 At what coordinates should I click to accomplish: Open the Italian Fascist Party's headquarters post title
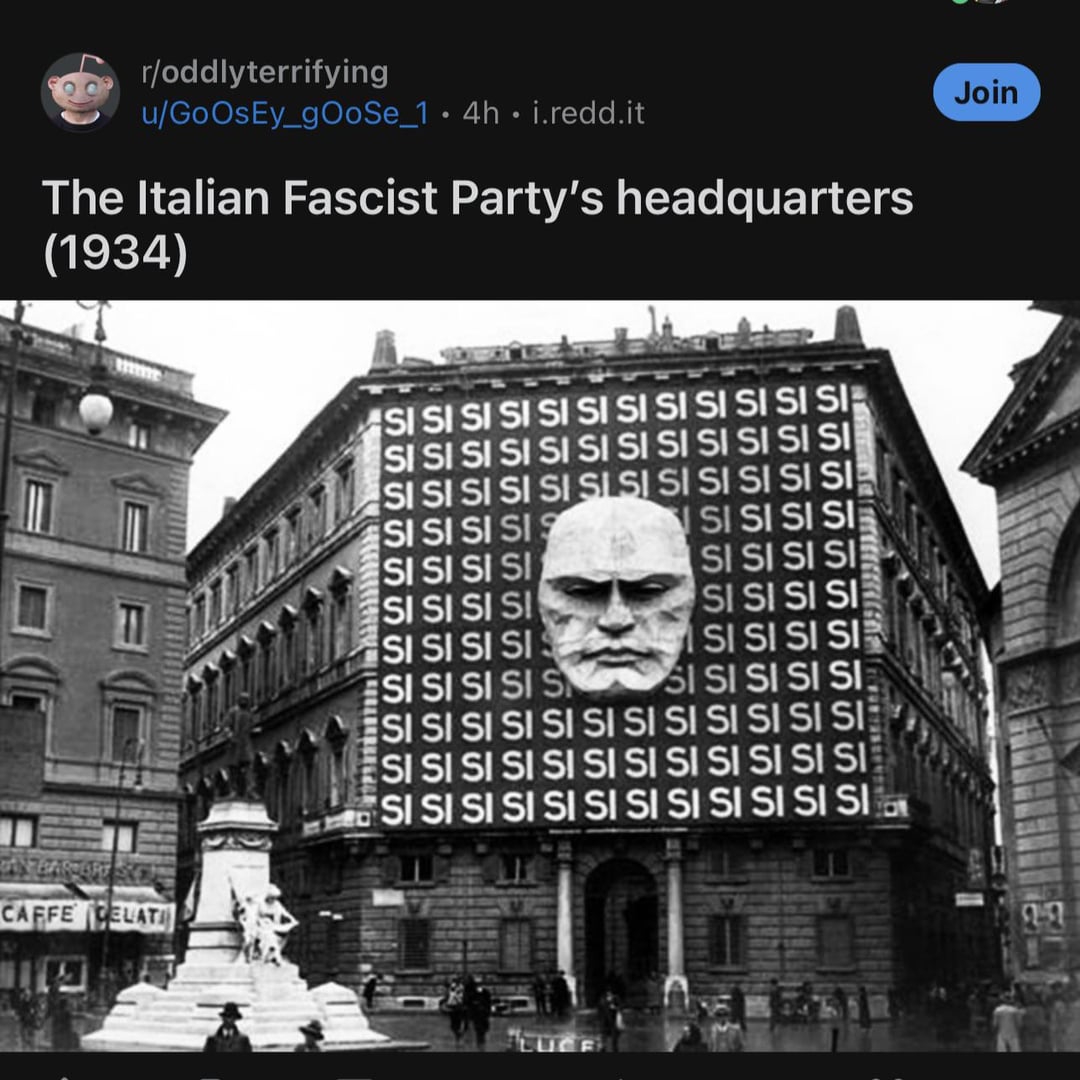point(477,225)
